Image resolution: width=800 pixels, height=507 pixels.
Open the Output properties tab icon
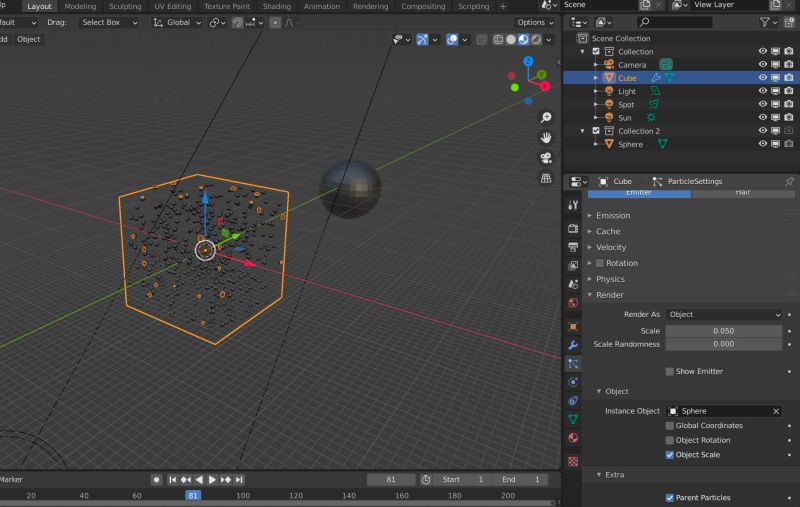point(573,247)
